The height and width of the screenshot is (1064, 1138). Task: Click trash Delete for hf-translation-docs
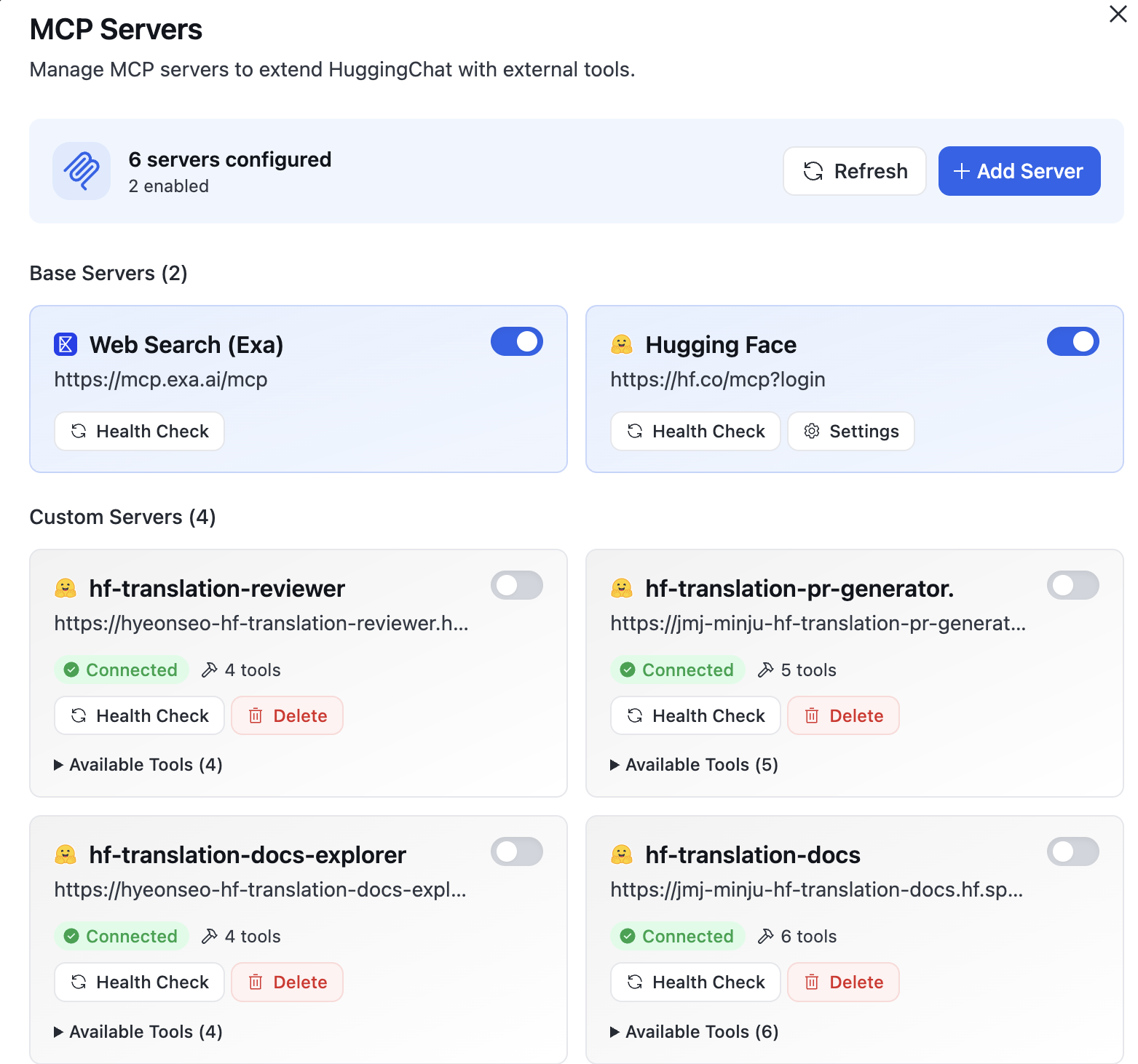click(x=843, y=982)
